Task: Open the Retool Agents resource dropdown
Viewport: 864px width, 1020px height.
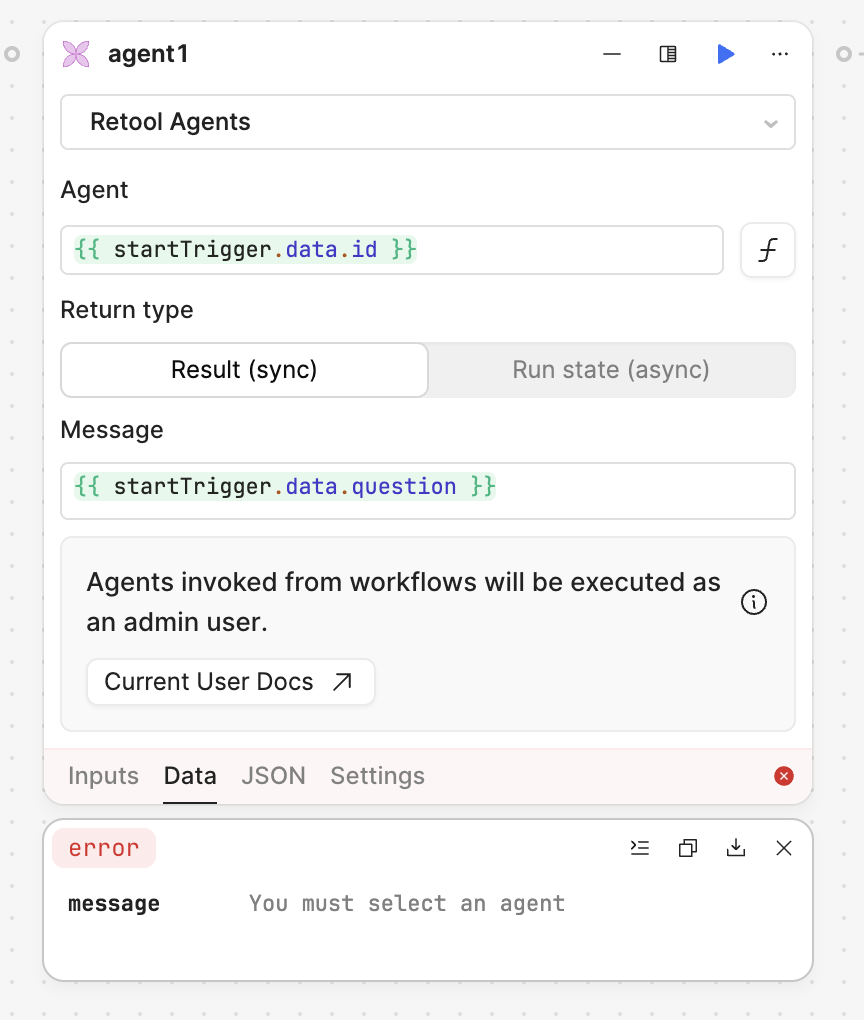Action: point(428,122)
